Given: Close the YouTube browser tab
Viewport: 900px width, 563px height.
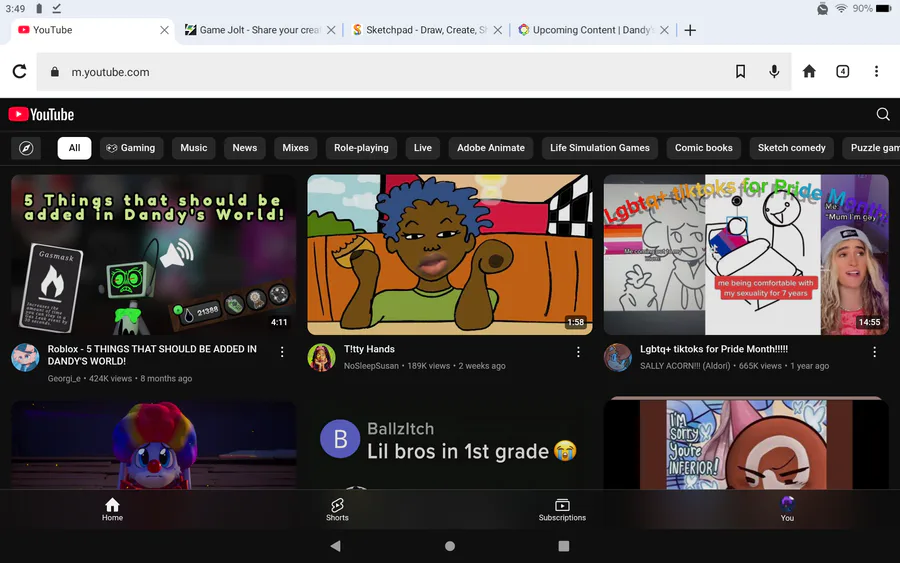Looking at the screenshot, I should (x=164, y=30).
